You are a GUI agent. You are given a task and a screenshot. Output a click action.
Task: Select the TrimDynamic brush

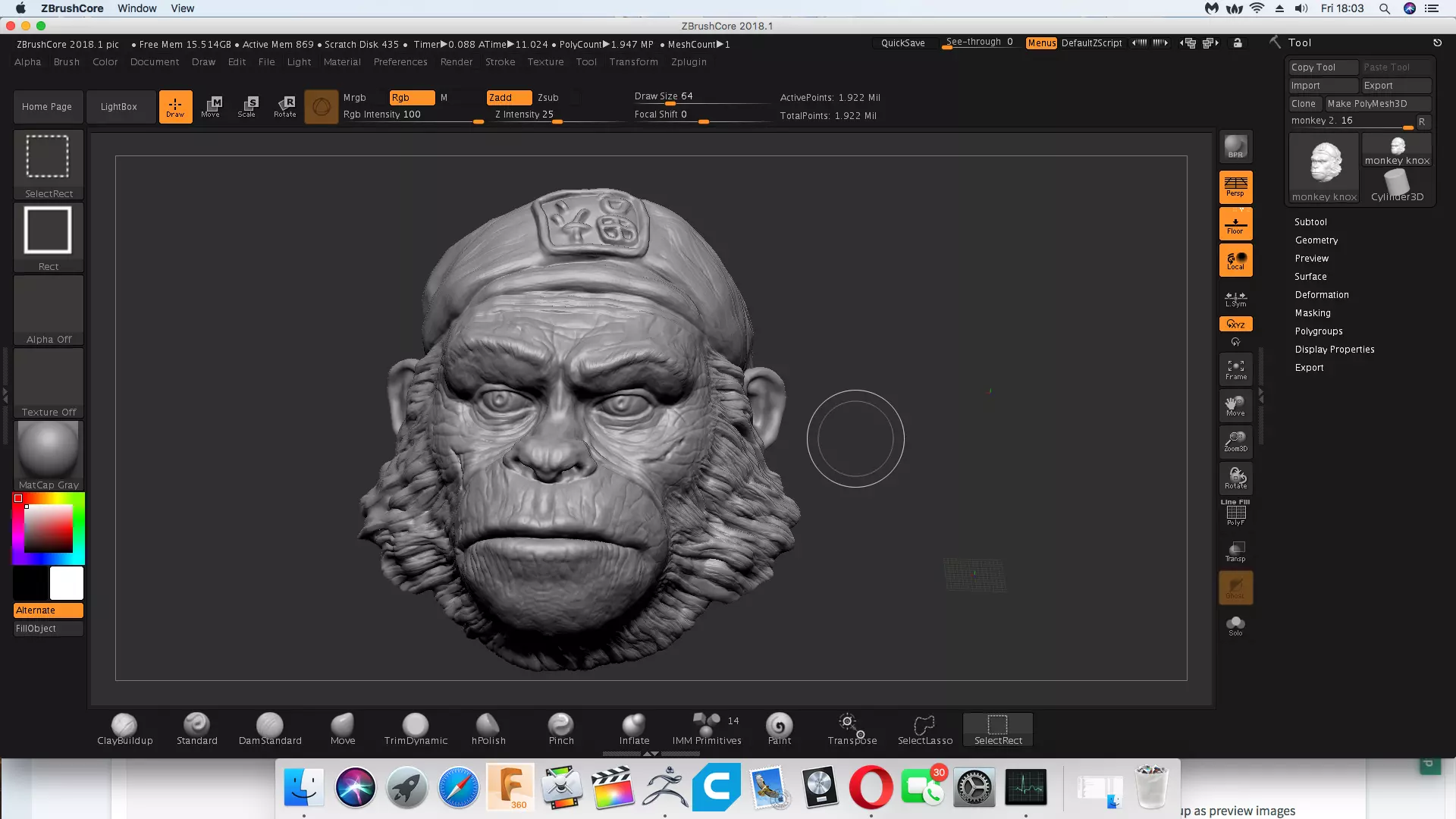pyautogui.click(x=416, y=730)
